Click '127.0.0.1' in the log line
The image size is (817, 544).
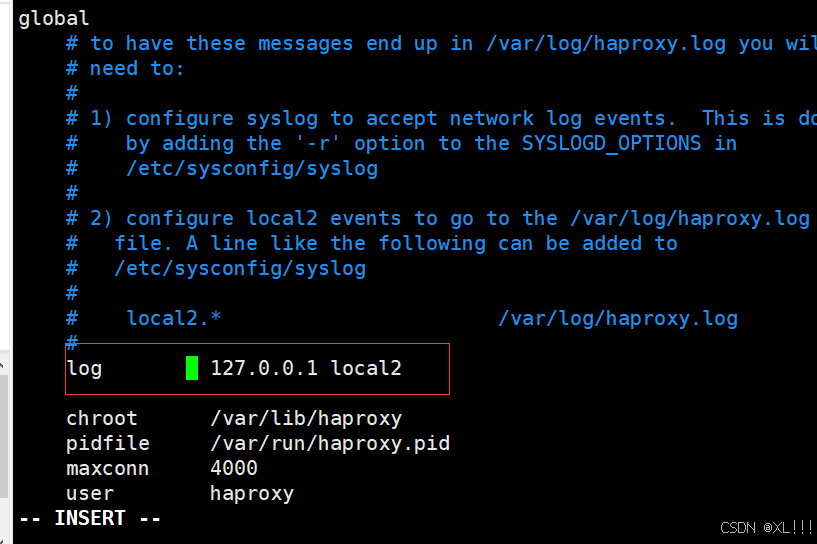pos(264,368)
